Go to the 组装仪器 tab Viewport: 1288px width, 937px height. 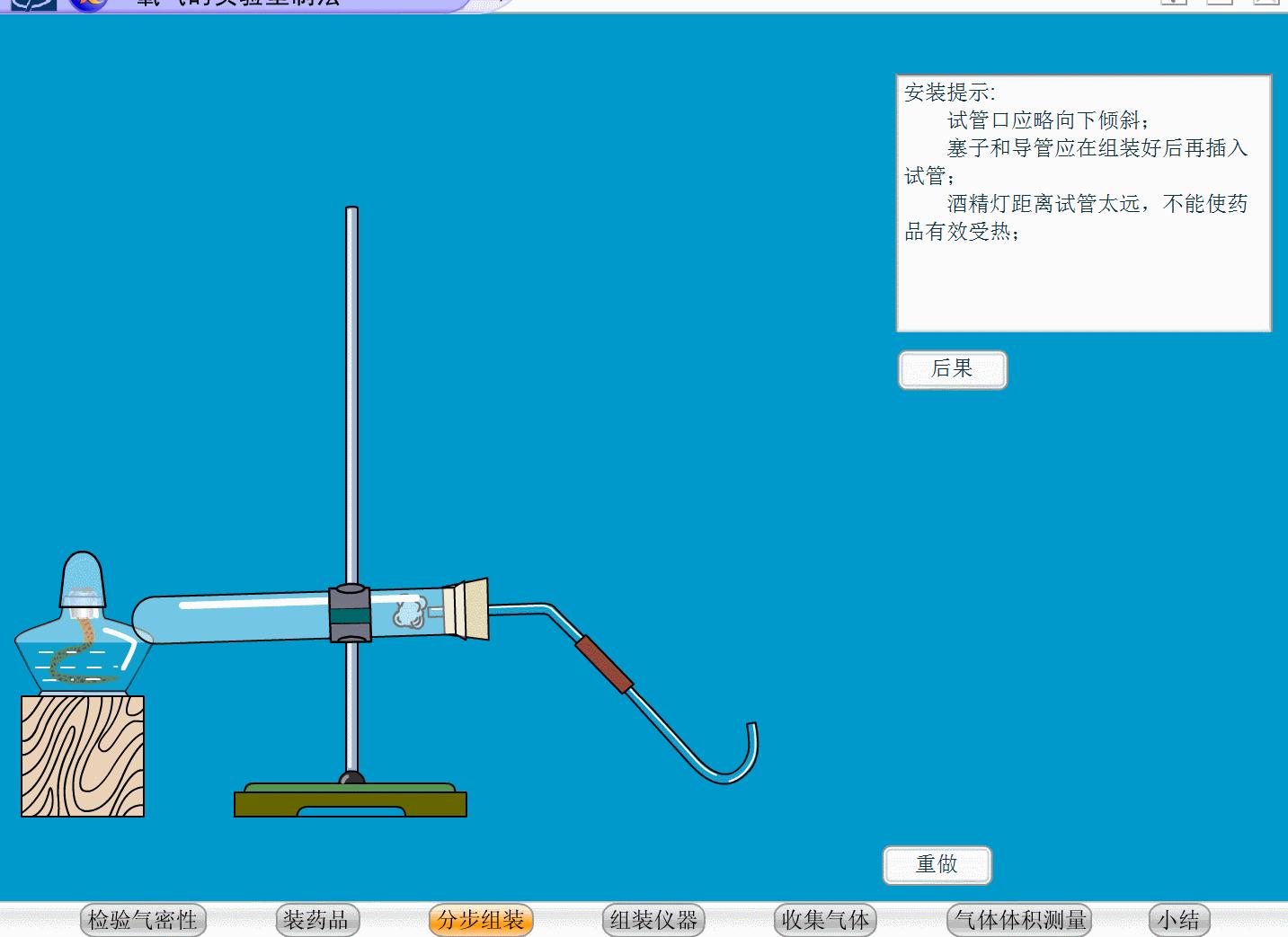pyautogui.click(x=653, y=920)
